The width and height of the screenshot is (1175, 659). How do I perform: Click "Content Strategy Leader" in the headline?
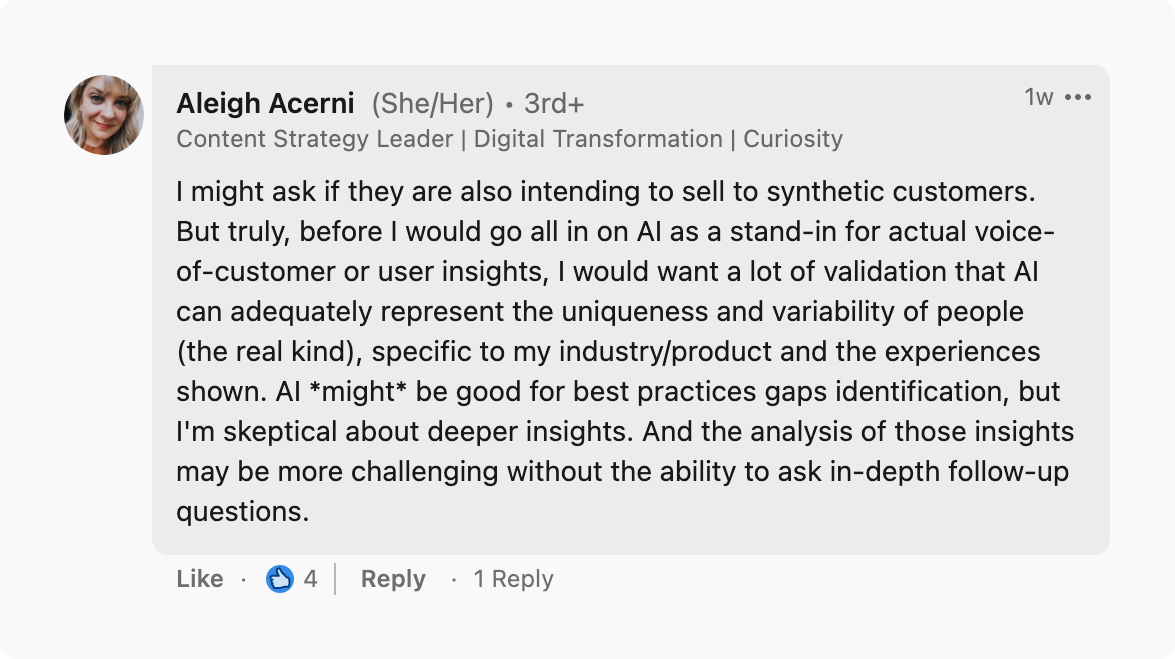click(x=314, y=139)
